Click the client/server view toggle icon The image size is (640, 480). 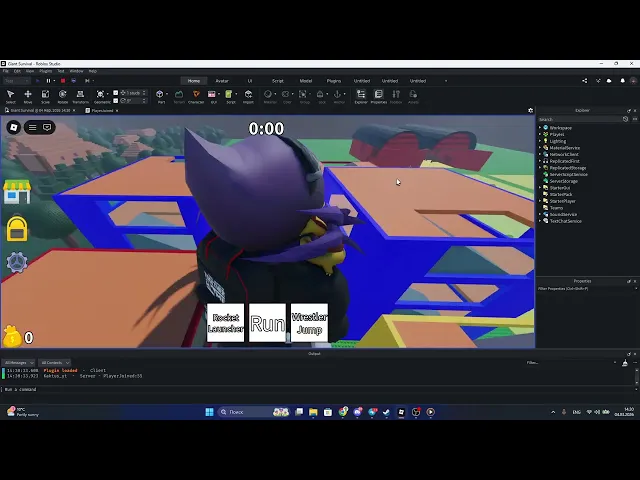pyautogui.click(x=74, y=81)
